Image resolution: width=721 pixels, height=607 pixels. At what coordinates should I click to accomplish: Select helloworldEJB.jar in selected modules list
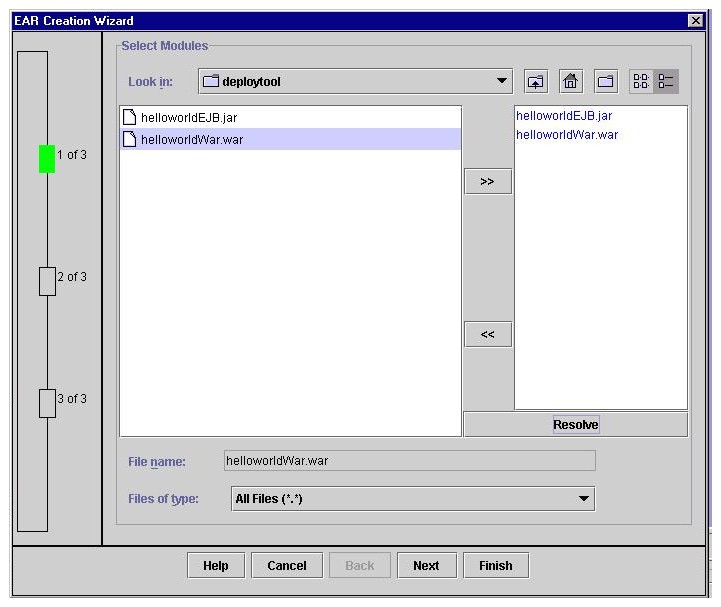[564, 115]
